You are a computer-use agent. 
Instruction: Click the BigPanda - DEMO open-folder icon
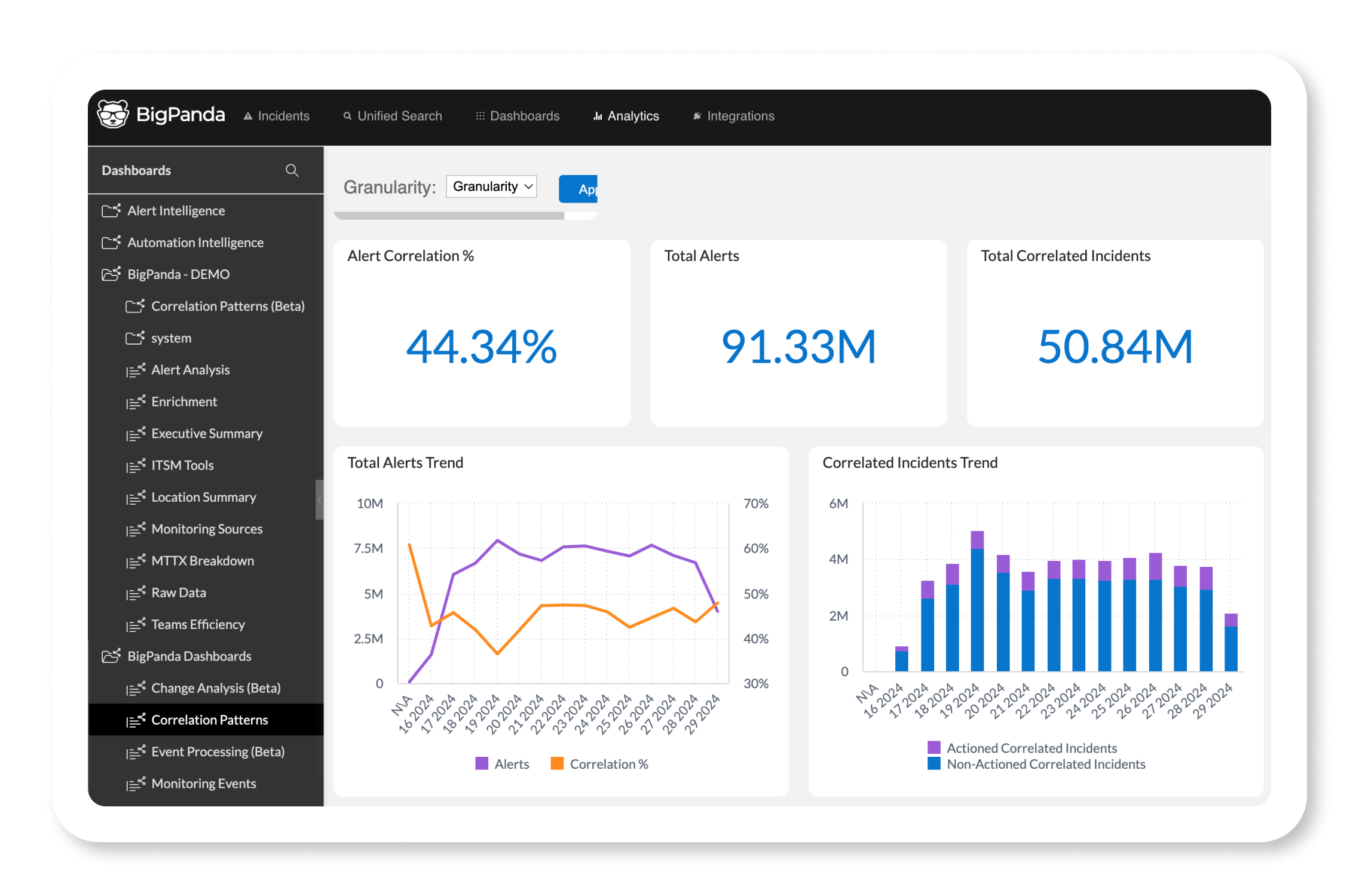[x=111, y=274]
